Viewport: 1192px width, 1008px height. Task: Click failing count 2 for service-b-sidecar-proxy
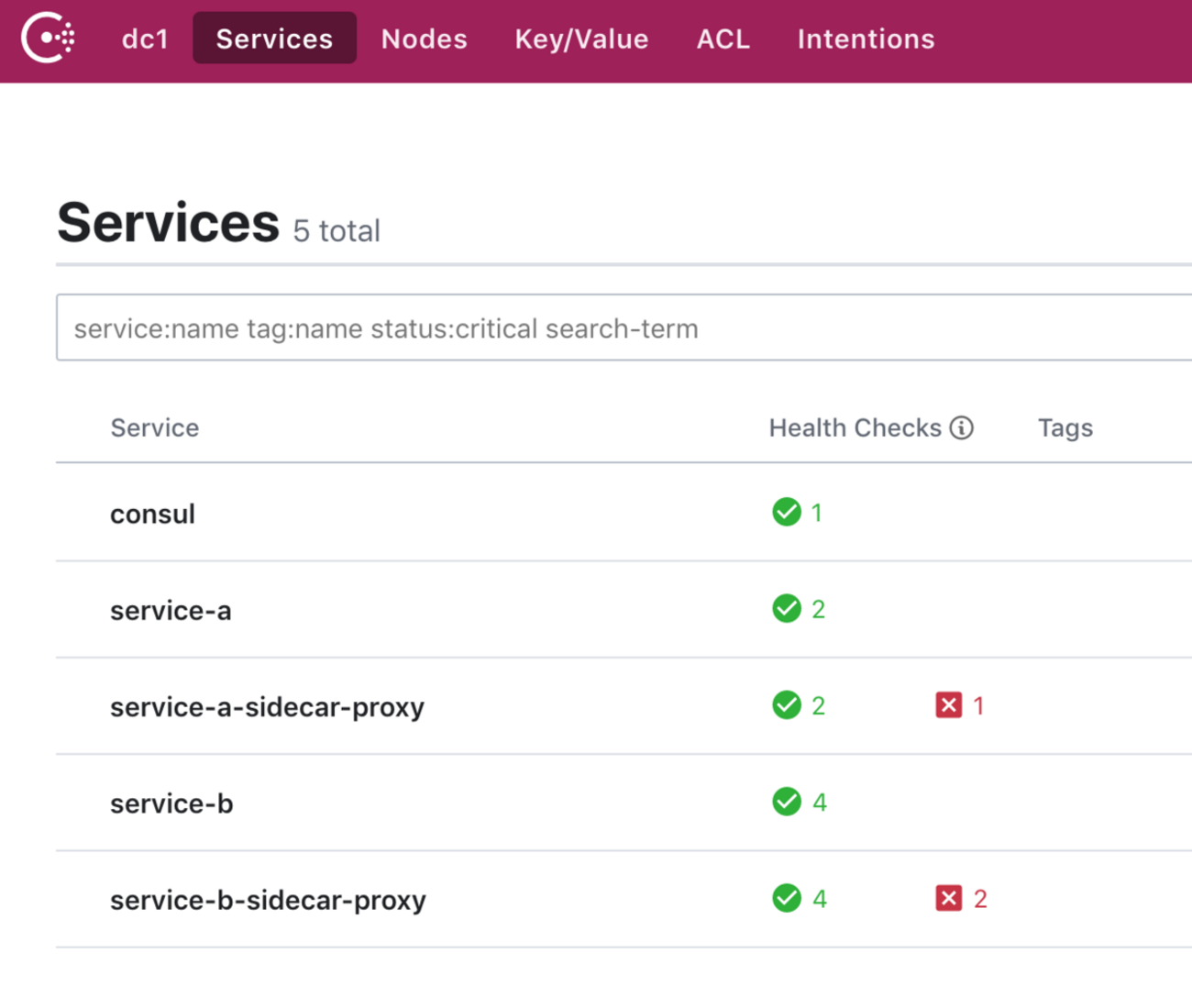(x=980, y=899)
